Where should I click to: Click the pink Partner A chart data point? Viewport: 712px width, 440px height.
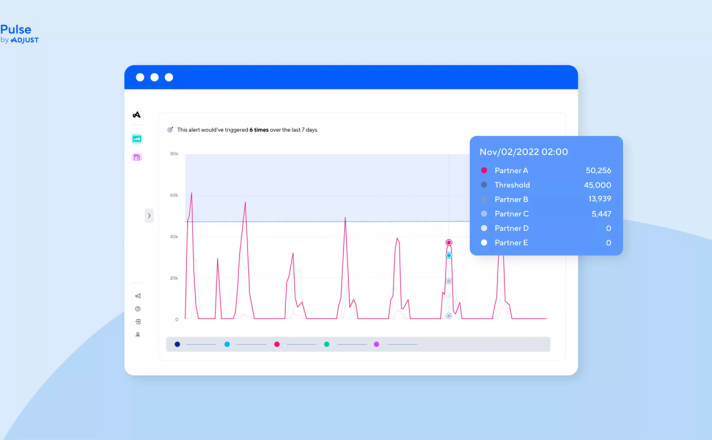pyautogui.click(x=449, y=242)
